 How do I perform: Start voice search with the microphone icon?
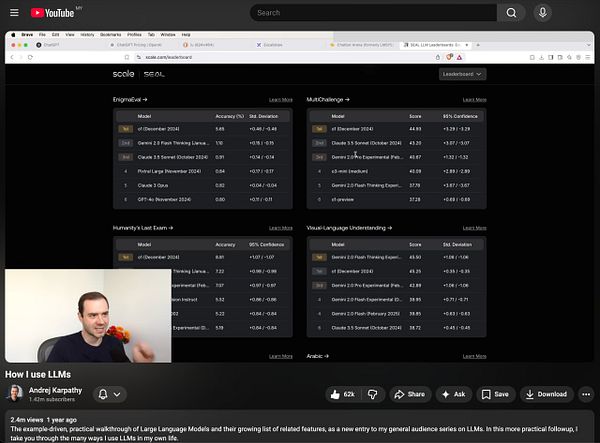pos(542,13)
